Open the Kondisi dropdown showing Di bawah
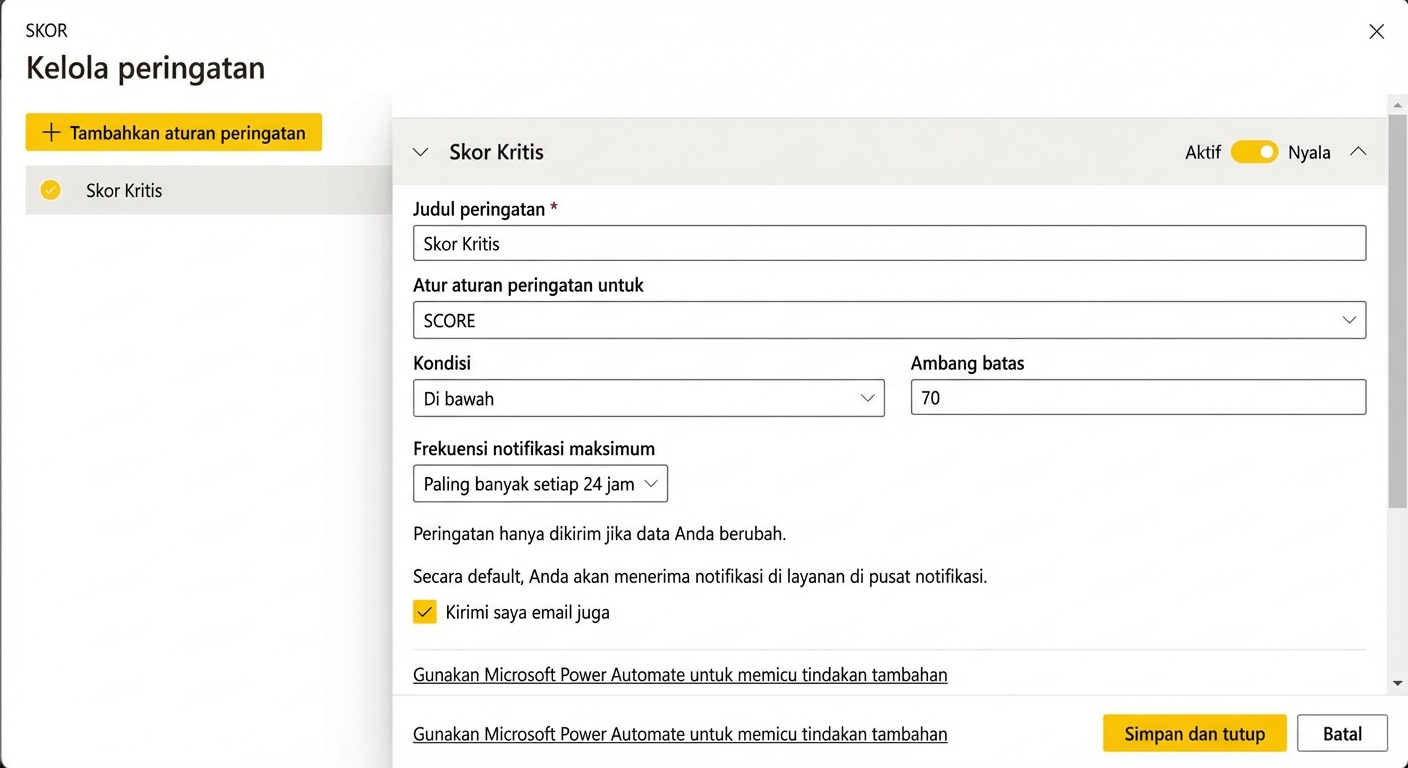This screenshot has height=768, width=1408. click(648, 398)
